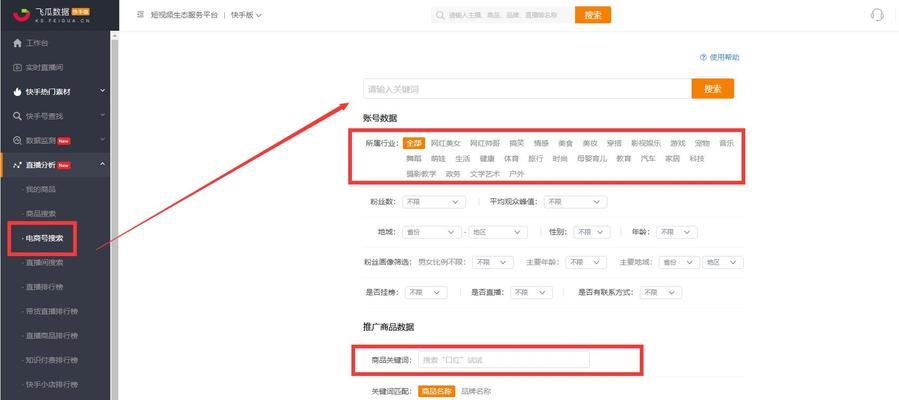This screenshot has width=899, height=400.
Task: Open 直播间搜索 sidebar item
Action: point(44,262)
